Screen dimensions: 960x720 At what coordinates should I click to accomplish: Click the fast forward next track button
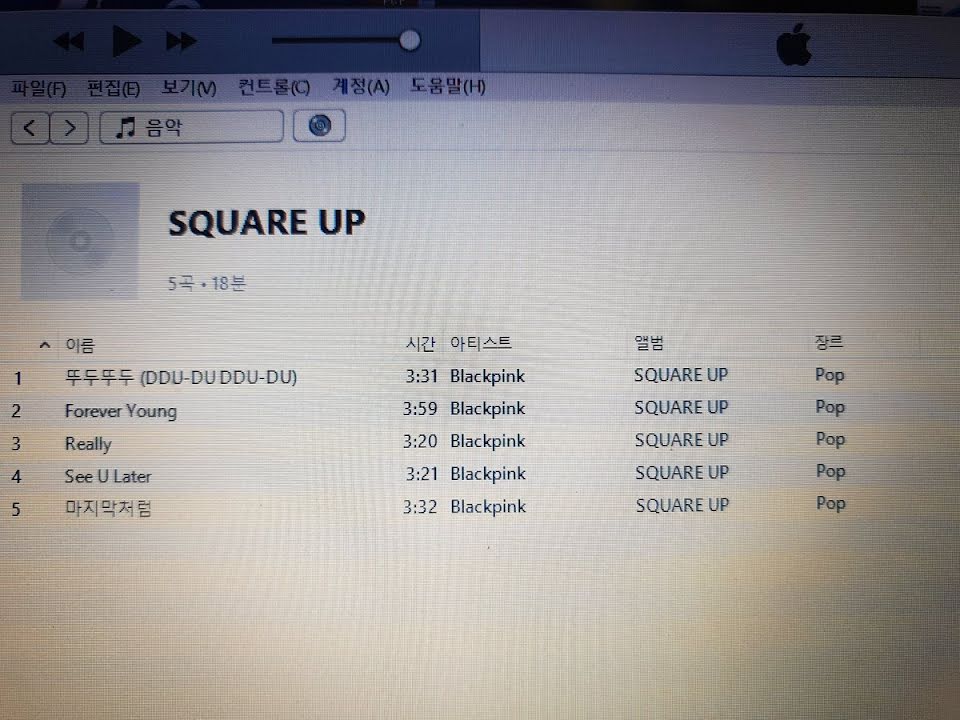tap(181, 42)
